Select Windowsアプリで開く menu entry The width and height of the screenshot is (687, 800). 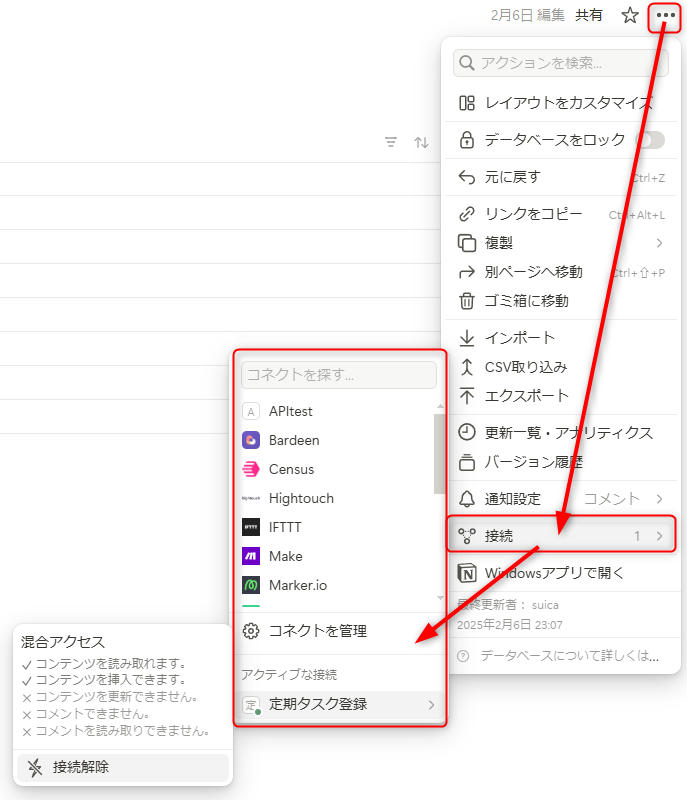pos(561,573)
